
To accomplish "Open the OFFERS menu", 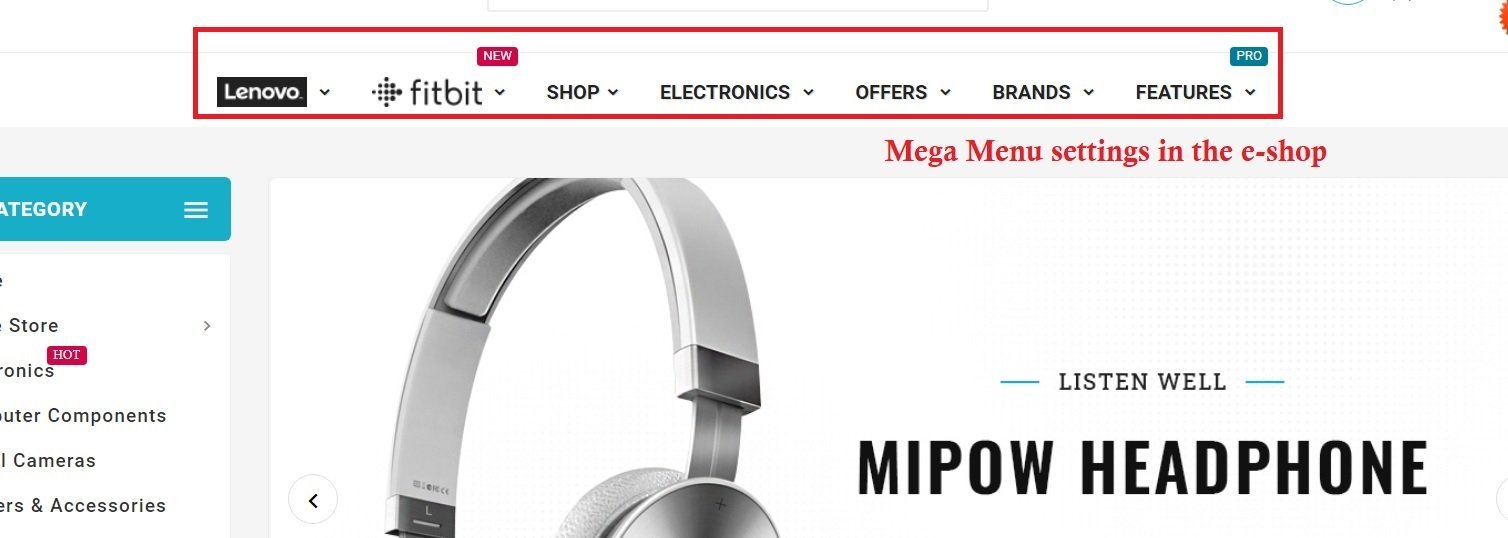I will pos(903,92).
